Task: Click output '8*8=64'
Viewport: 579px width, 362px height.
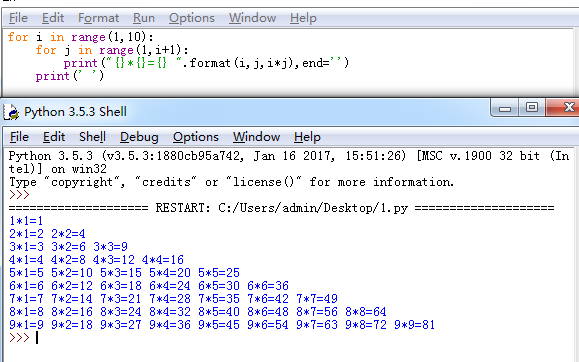Action: [x=366, y=312]
